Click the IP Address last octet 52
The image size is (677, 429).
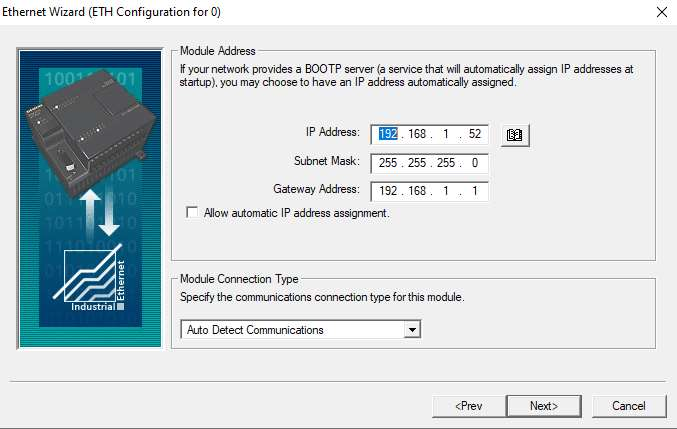[474, 135]
